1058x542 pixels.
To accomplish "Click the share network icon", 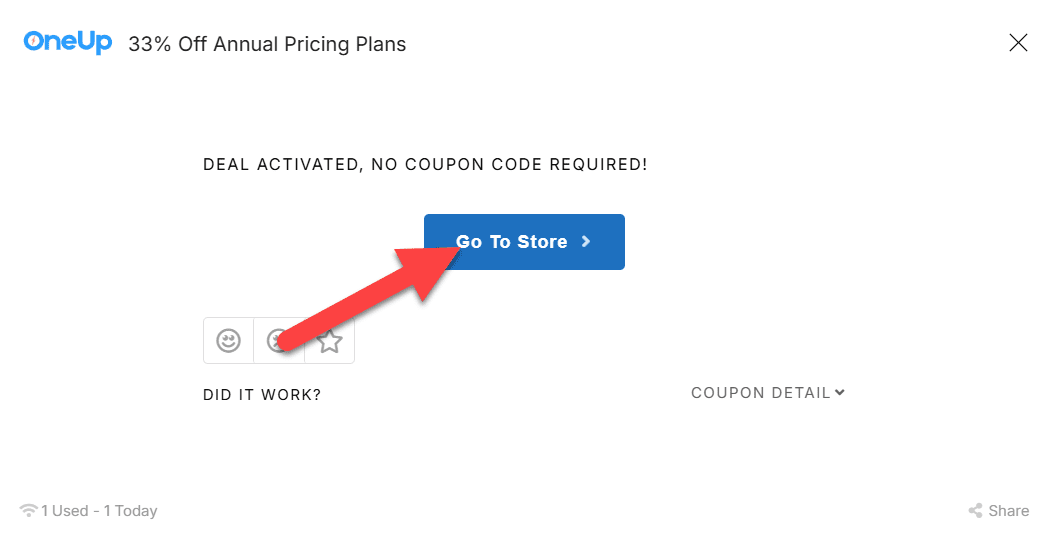I will point(975,511).
